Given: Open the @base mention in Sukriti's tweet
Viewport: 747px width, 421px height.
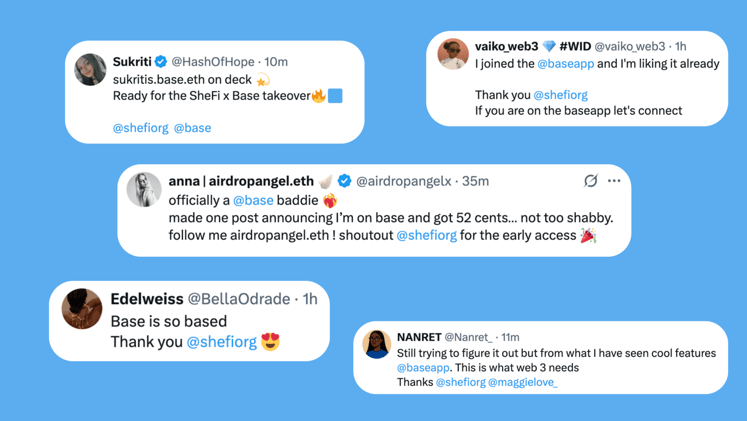Looking at the screenshot, I should coord(192,128).
